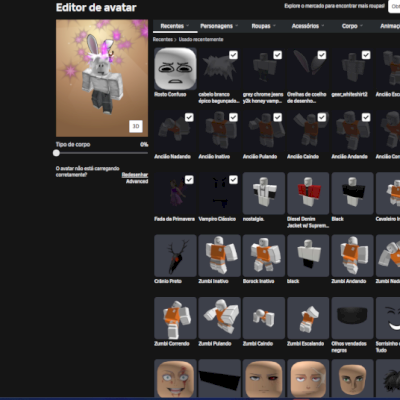Adjust the Tipo de corpo slider handle
This screenshot has height=400, width=400.
[56, 153]
